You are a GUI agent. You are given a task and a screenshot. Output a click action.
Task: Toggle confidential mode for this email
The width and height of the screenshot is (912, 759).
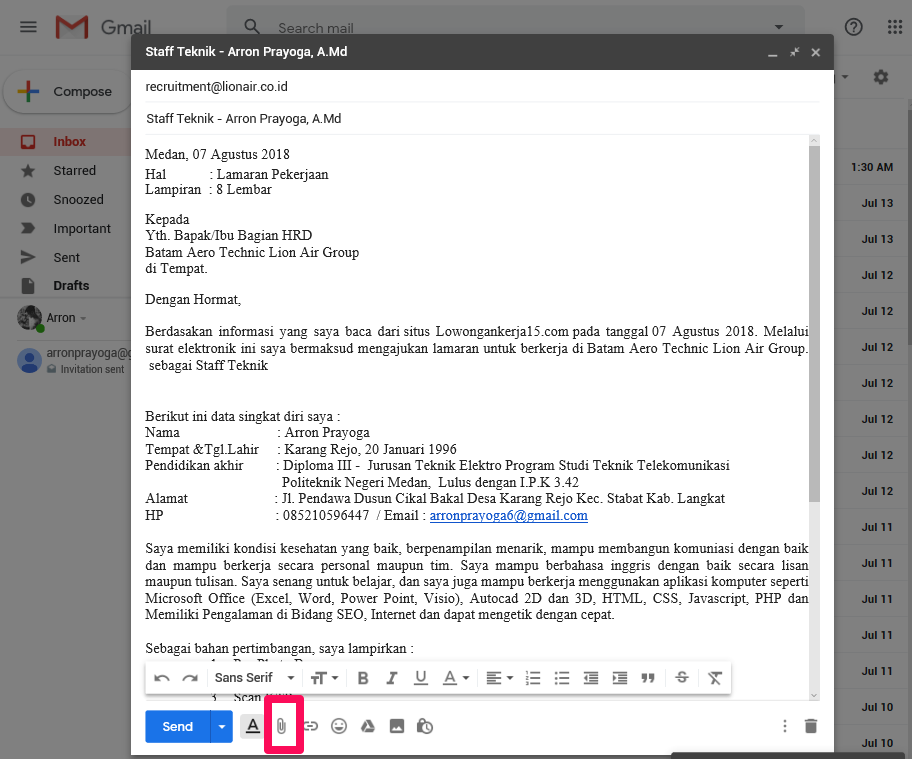coord(424,726)
